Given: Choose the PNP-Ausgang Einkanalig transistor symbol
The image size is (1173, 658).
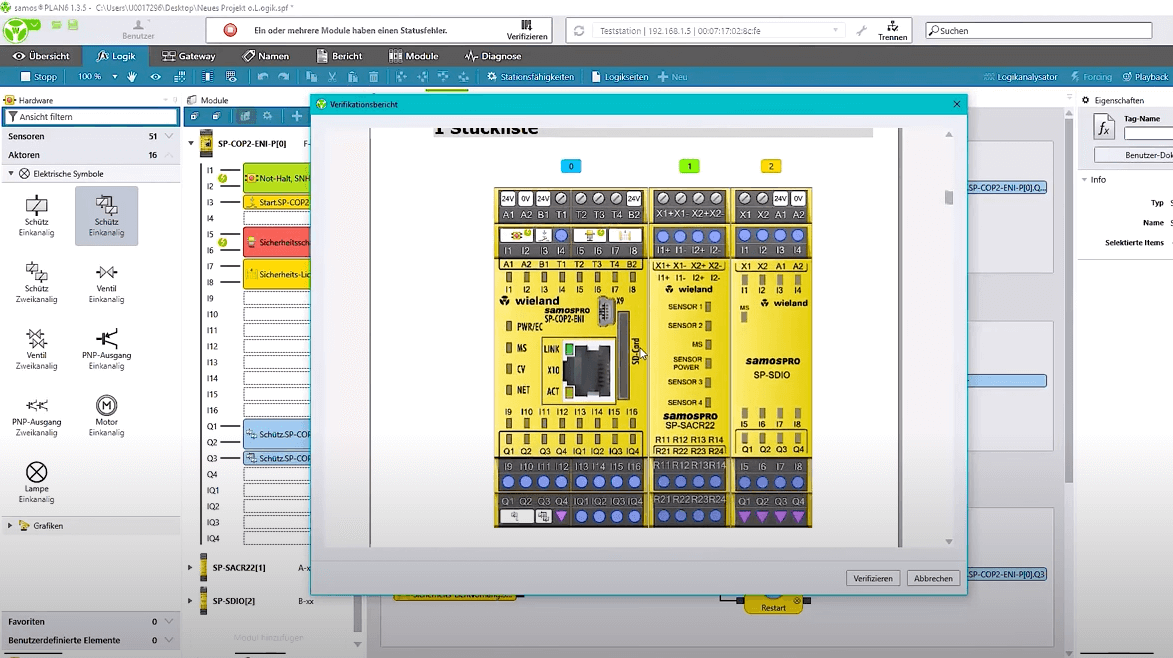Looking at the screenshot, I should point(106,346).
